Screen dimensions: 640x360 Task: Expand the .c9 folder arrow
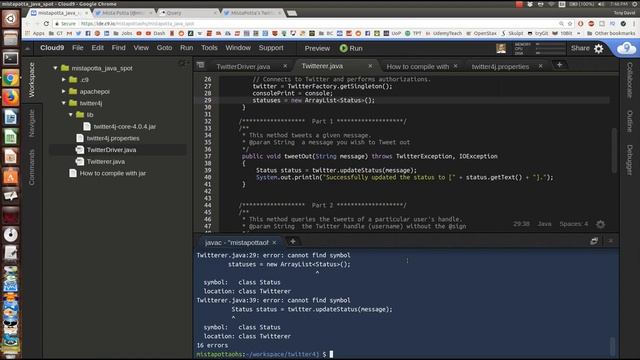[x=64, y=80]
